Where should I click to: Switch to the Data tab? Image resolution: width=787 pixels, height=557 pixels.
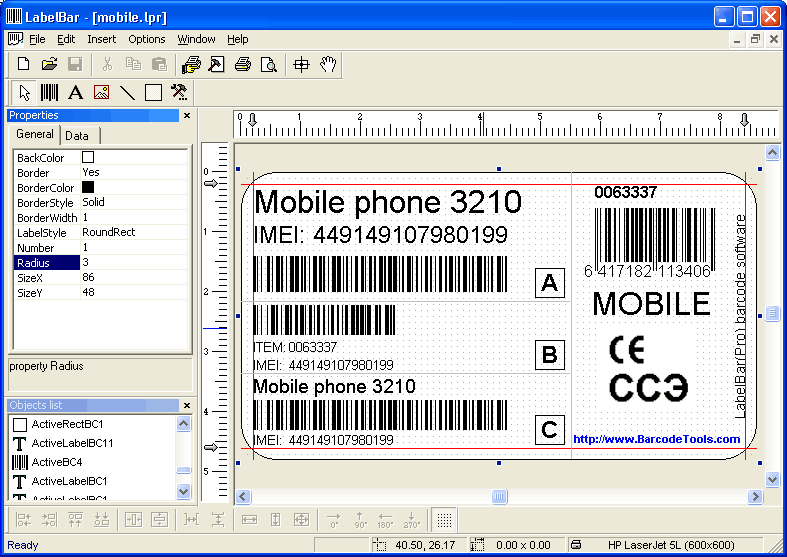77,136
